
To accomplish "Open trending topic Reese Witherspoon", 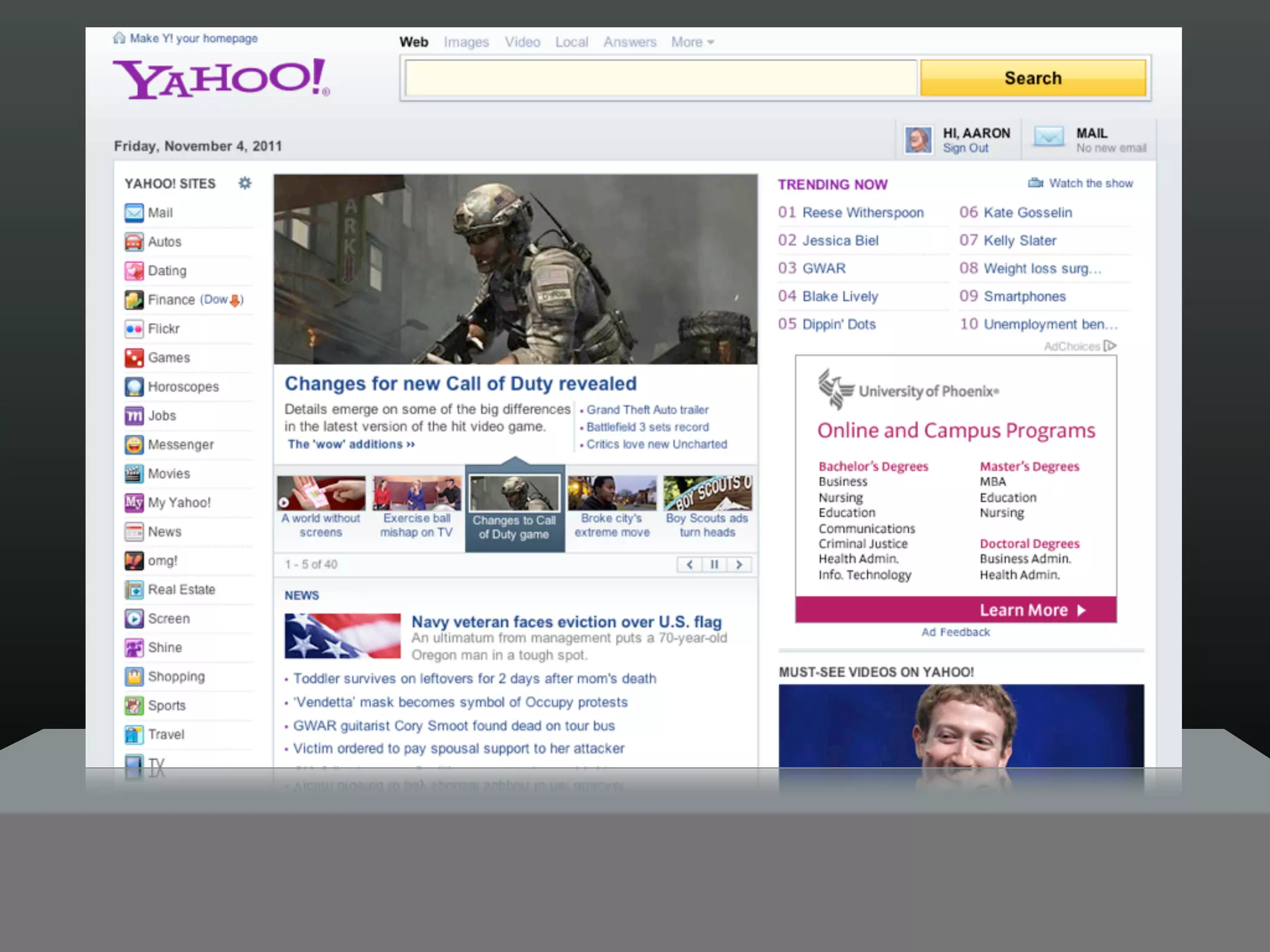I will point(862,213).
